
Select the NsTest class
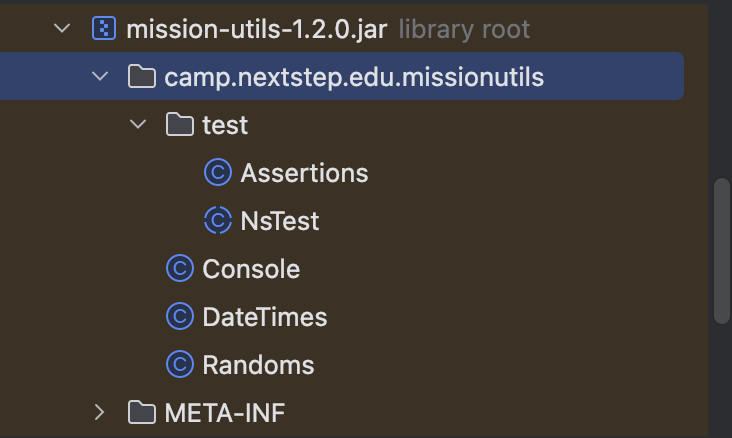pos(280,221)
